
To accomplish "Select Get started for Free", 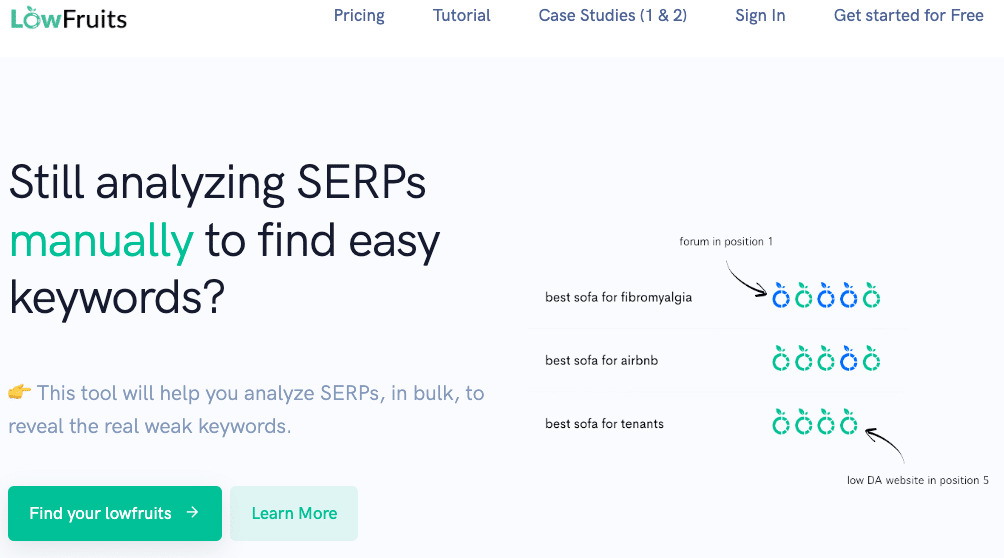I will (x=908, y=15).
